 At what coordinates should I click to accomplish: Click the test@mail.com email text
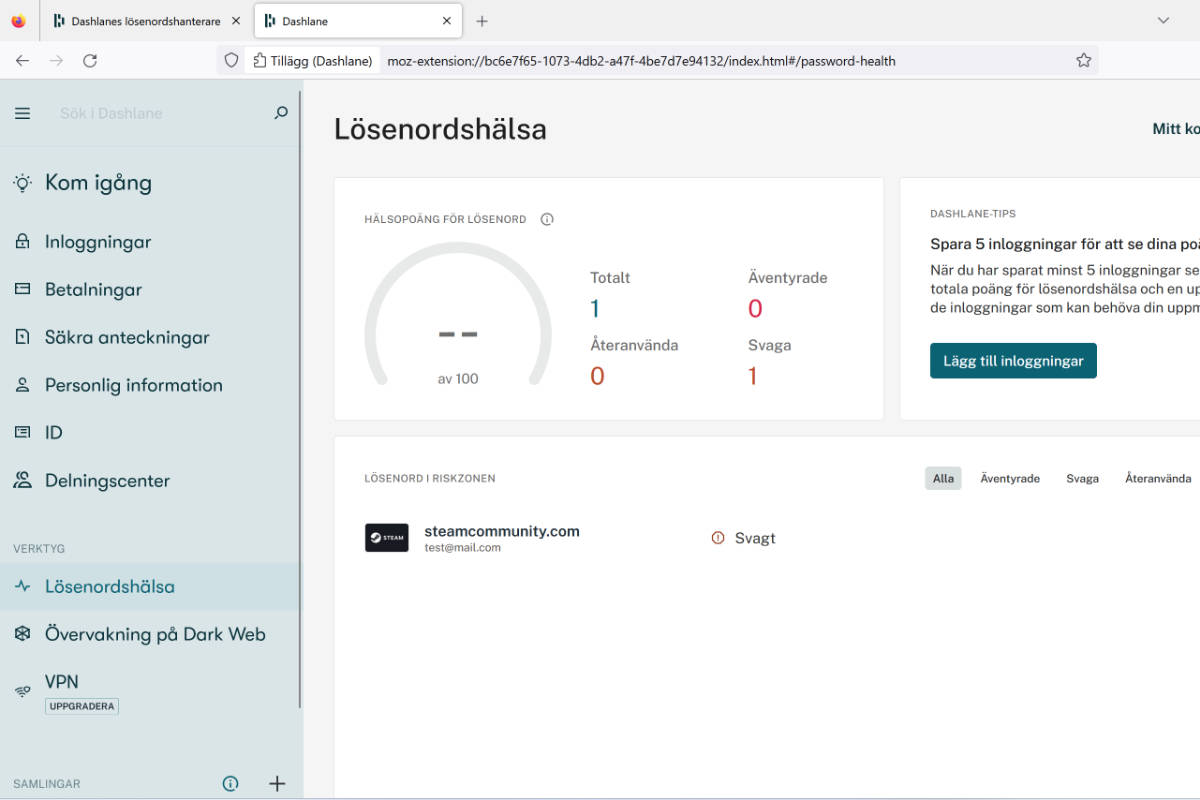tap(462, 548)
